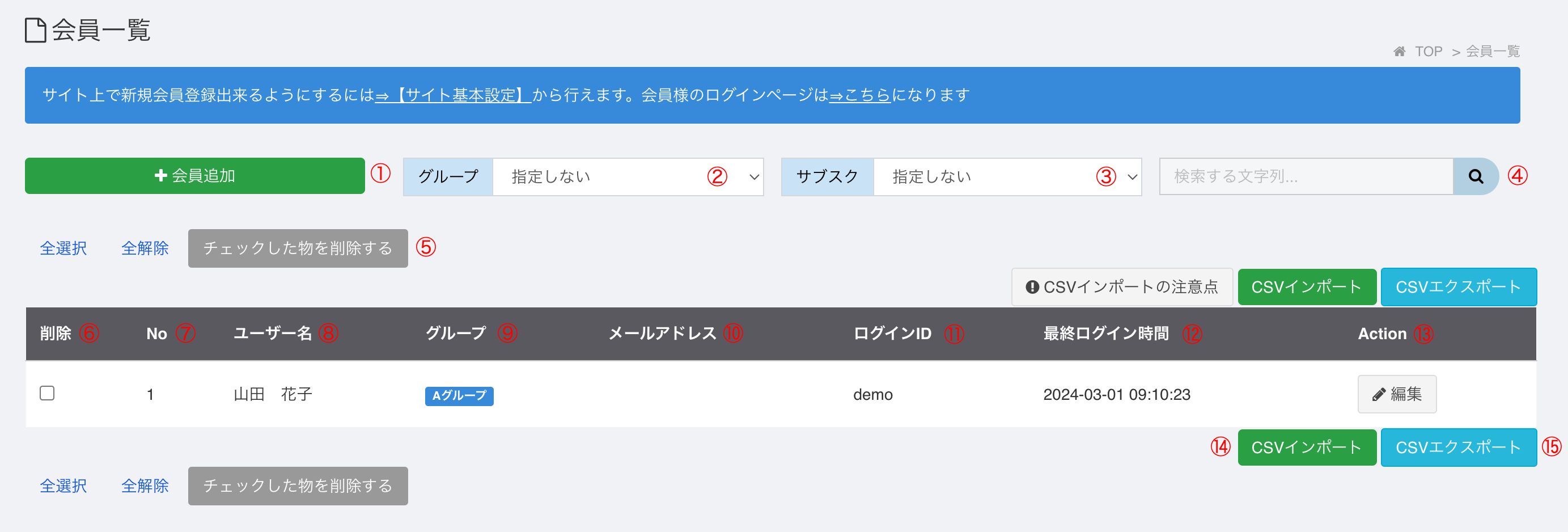Open CSVインポートの注意点 warning notice
This screenshot has height=532, width=1568.
click(1122, 286)
